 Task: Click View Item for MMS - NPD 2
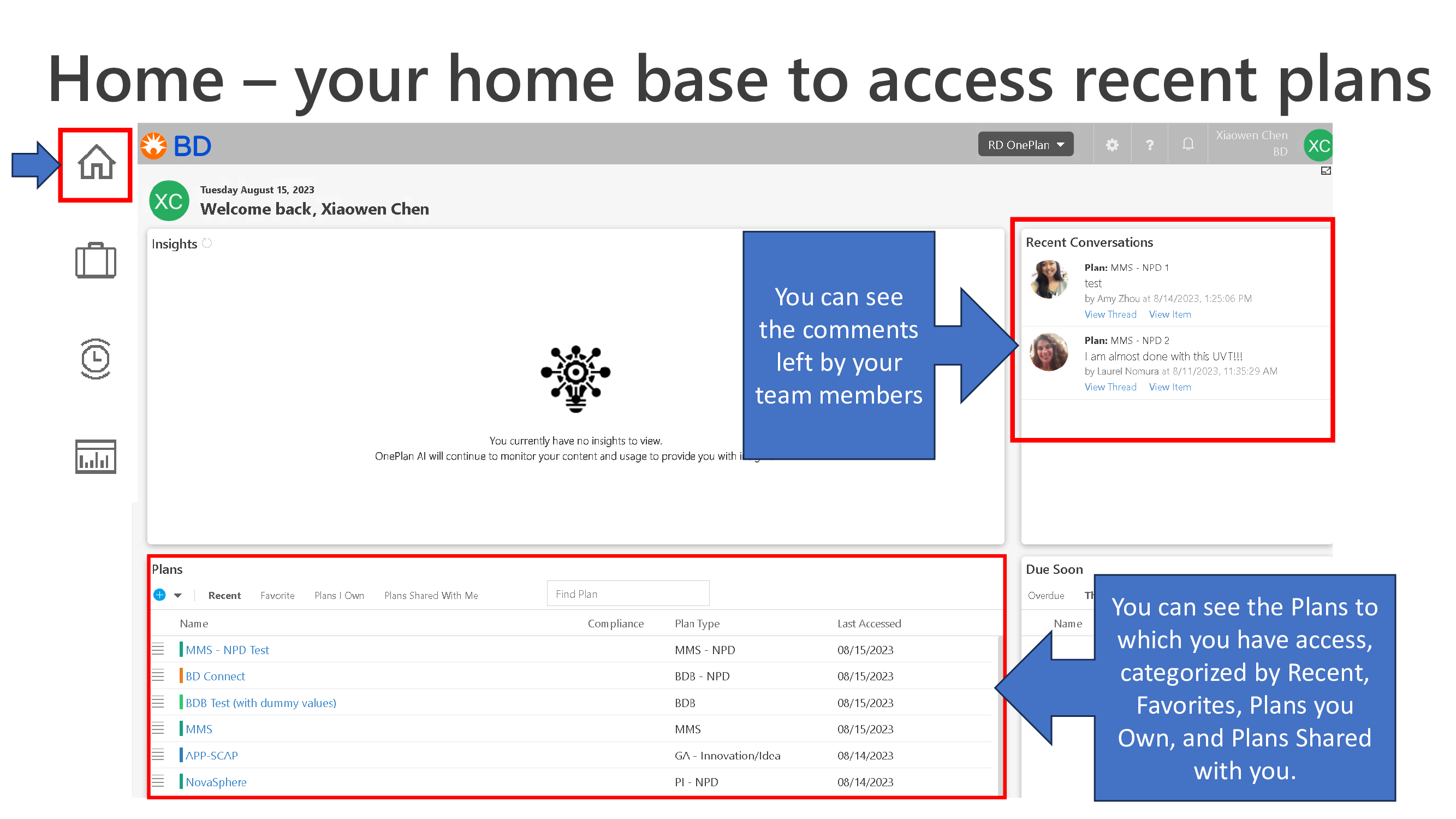(1170, 387)
